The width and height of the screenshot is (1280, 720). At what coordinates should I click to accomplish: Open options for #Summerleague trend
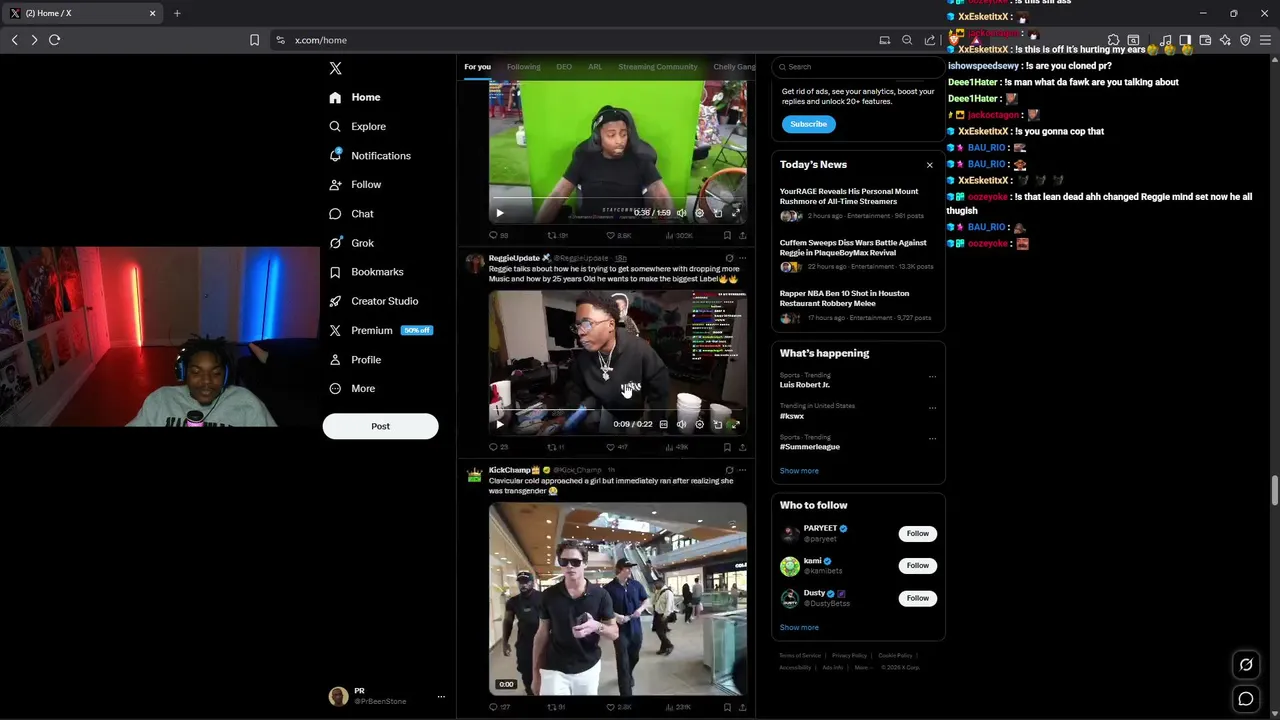(x=932, y=438)
